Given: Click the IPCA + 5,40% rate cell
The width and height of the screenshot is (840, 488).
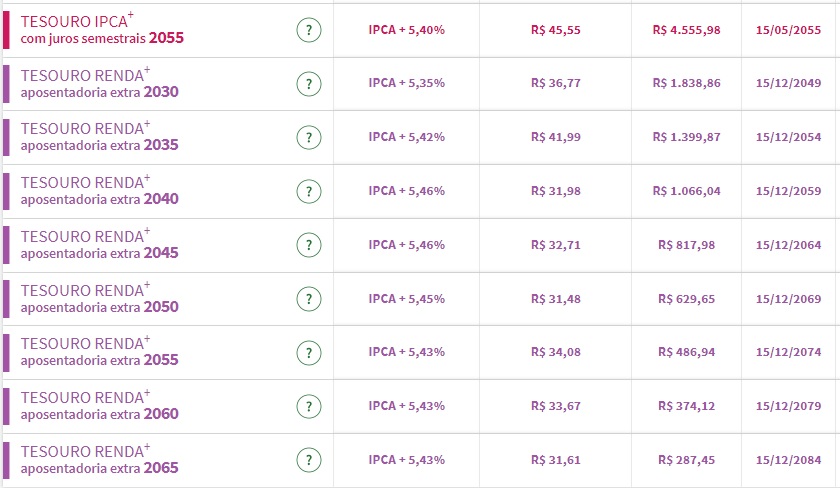Looking at the screenshot, I should point(407,30).
